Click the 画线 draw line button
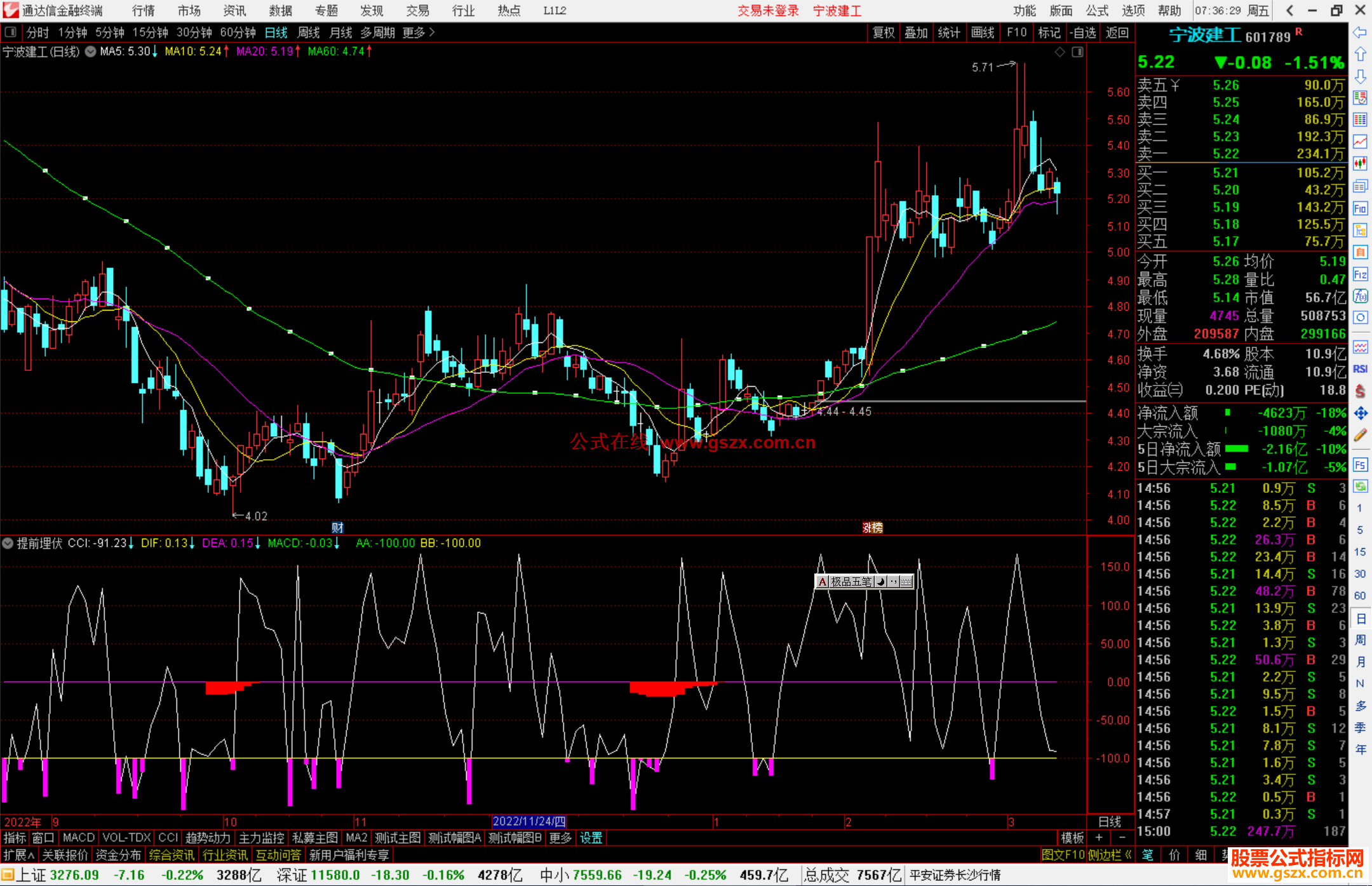The height and width of the screenshot is (886, 1372). click(983, 32)
